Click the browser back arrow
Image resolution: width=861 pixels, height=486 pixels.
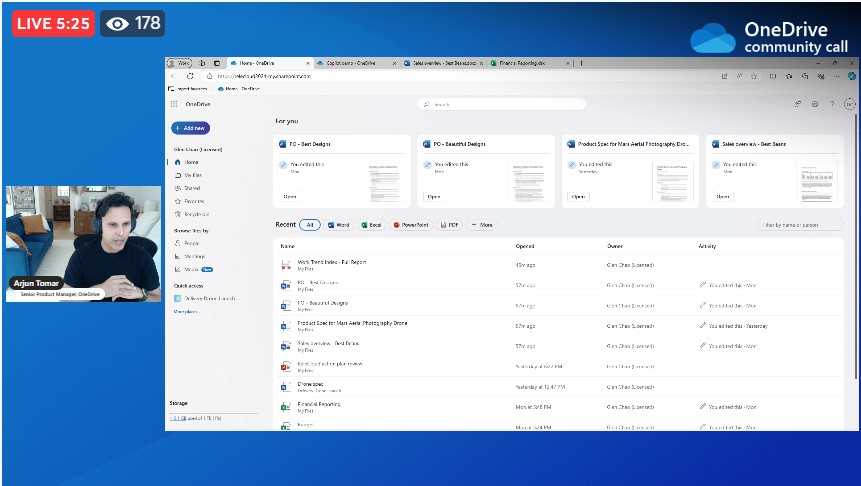coord(173,76)
